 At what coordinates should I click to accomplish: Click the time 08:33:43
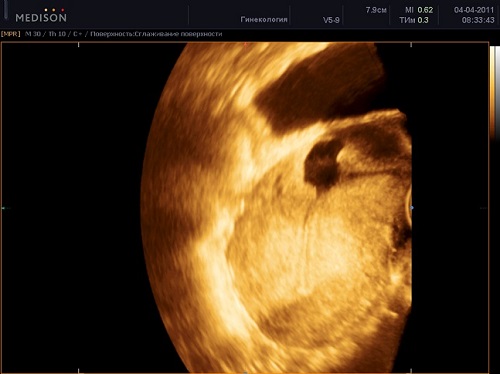(478, 20)
